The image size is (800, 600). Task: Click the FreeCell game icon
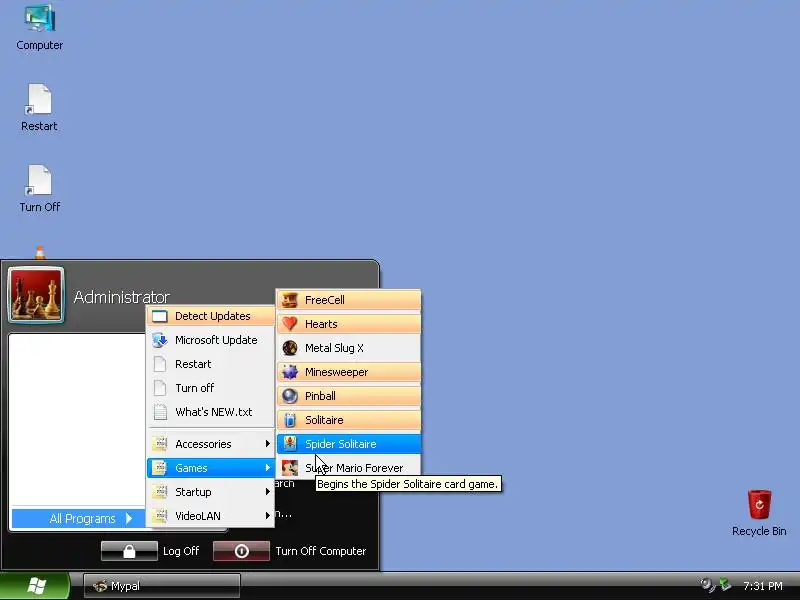click(290, 300)
